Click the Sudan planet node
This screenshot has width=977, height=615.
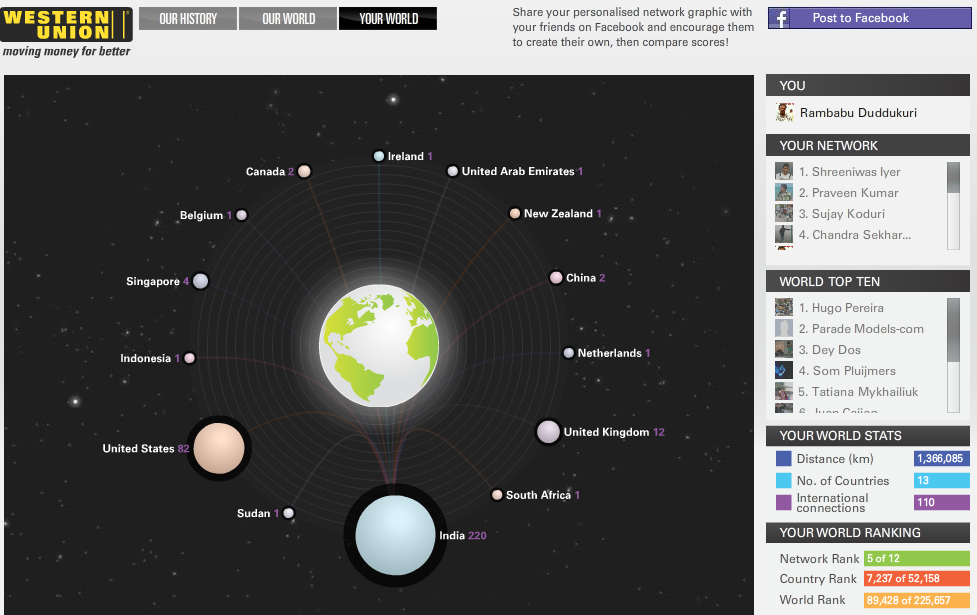click(288, 513)
